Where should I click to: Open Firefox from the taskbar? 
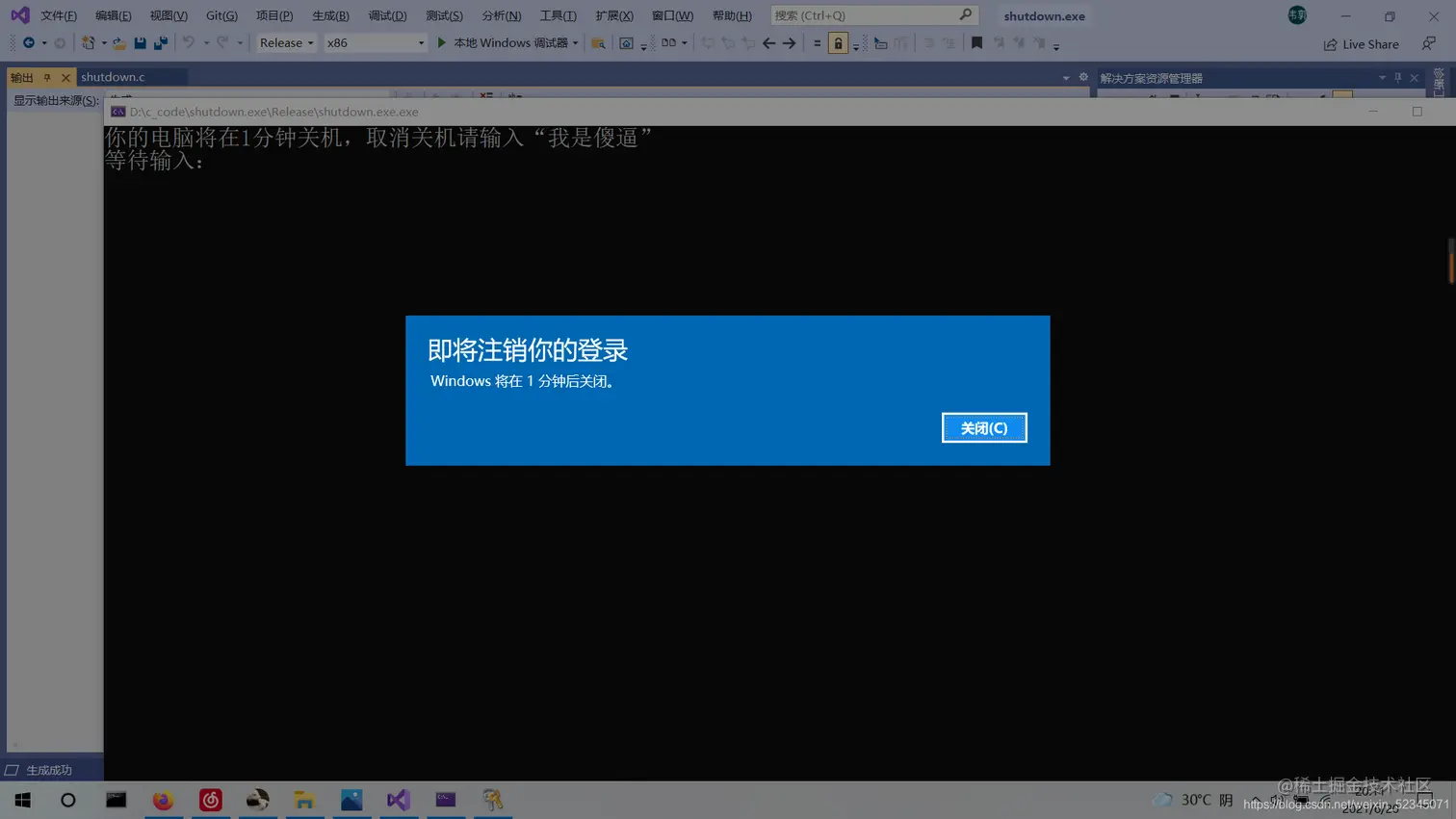click(163, 800)
